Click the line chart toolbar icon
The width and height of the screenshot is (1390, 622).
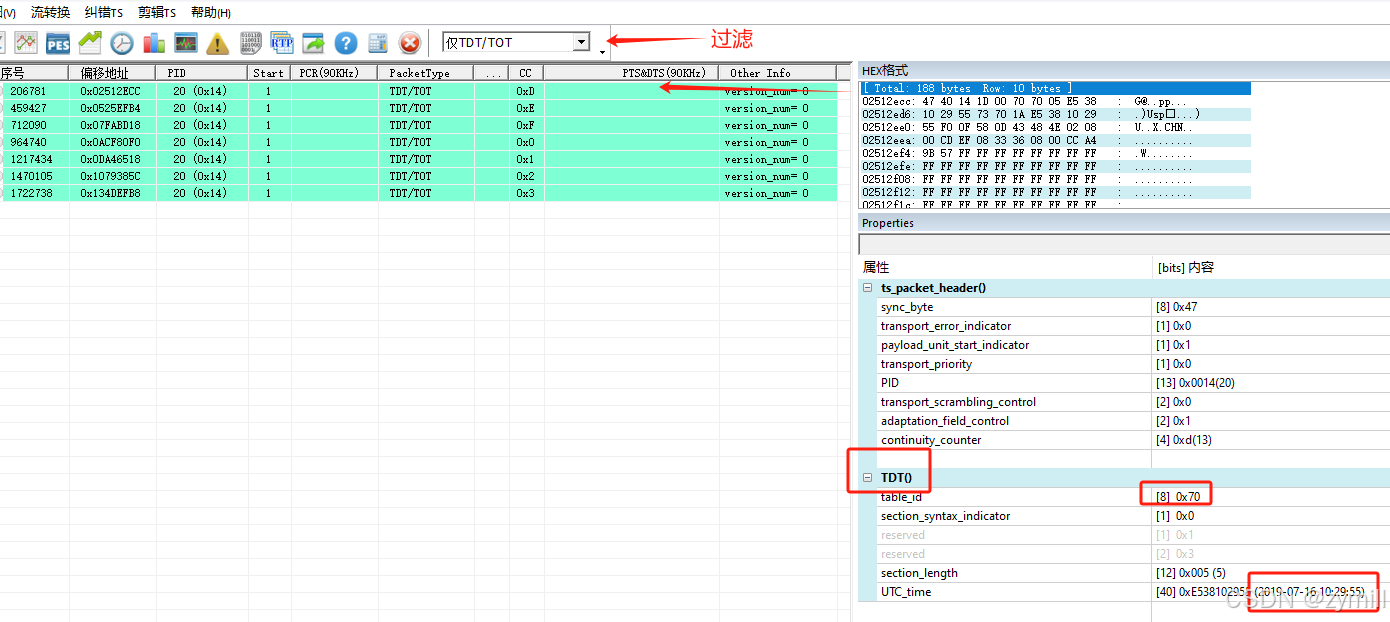[x=25, y=43]
